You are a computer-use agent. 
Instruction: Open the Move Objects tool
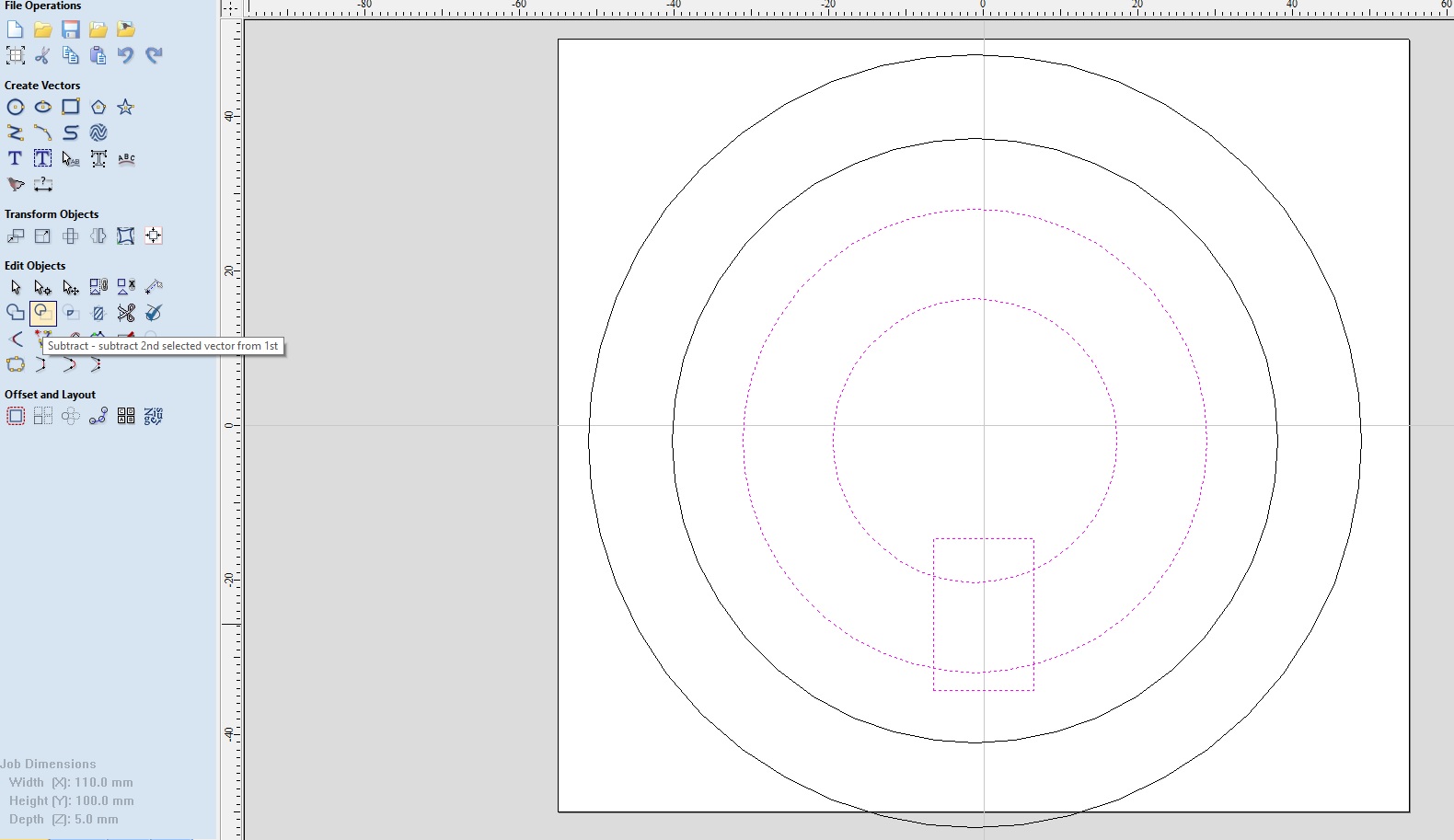(15, 236)
